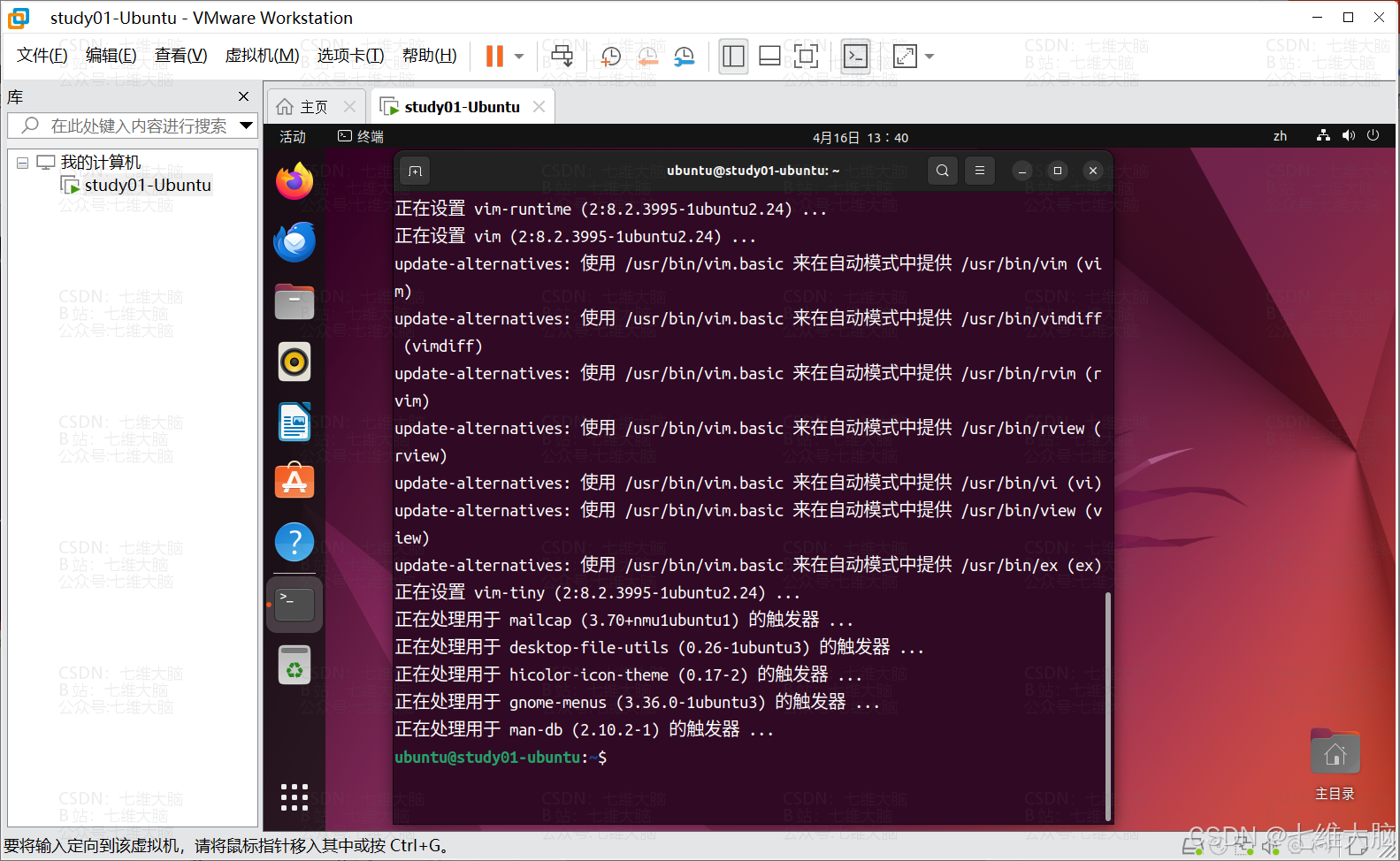
Task: Toggle the console view toolbar button
Action: 855,57
